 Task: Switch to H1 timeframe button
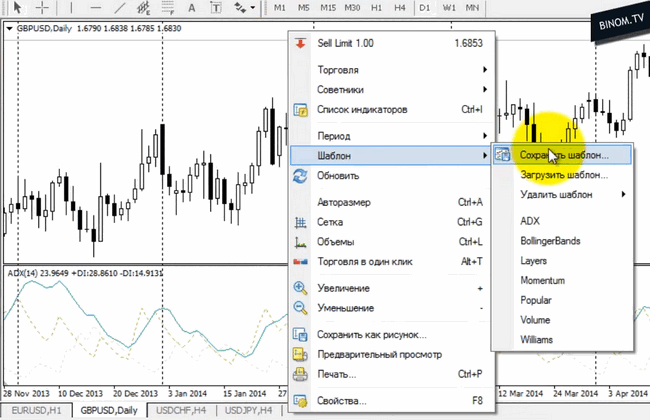pyautogui.click(x=375, y=8)
